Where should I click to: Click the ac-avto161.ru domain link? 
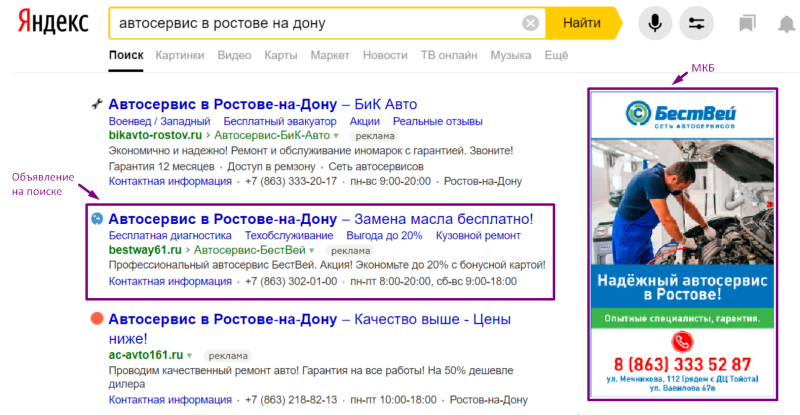pyautogui.click(x=146, y=355)
